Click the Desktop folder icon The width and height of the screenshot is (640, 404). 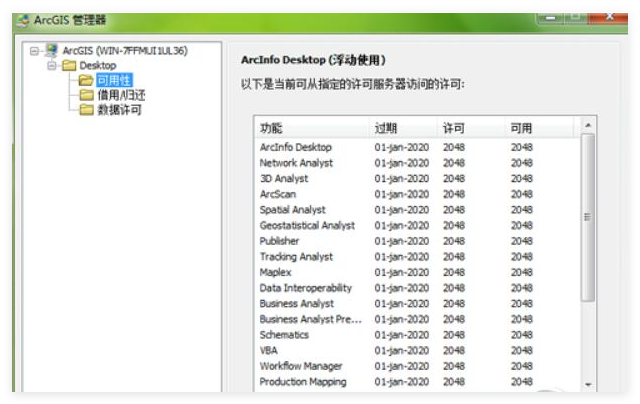click(x=69, y=65)
